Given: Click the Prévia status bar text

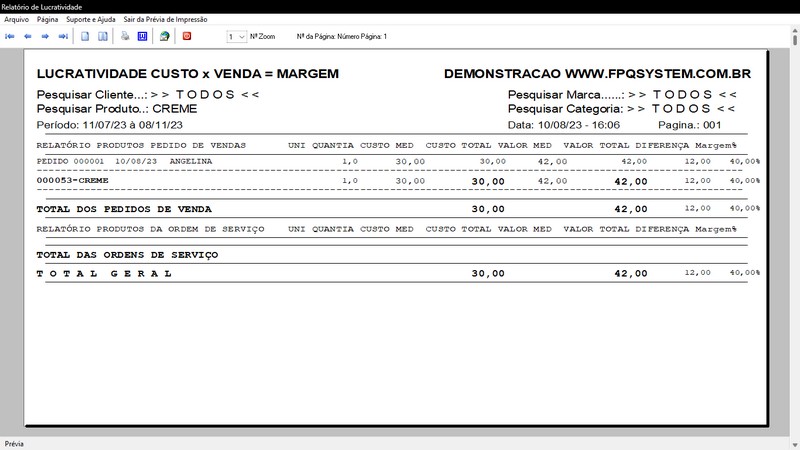Looking at the screenshot, I should tap(14, 444).
